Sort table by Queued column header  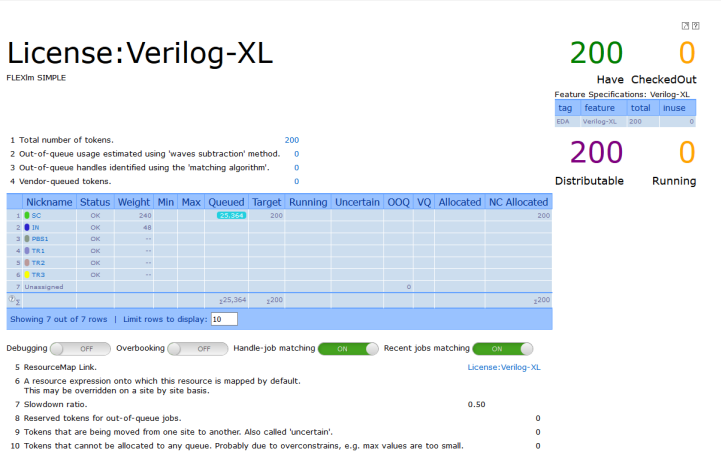click(225, 202)
